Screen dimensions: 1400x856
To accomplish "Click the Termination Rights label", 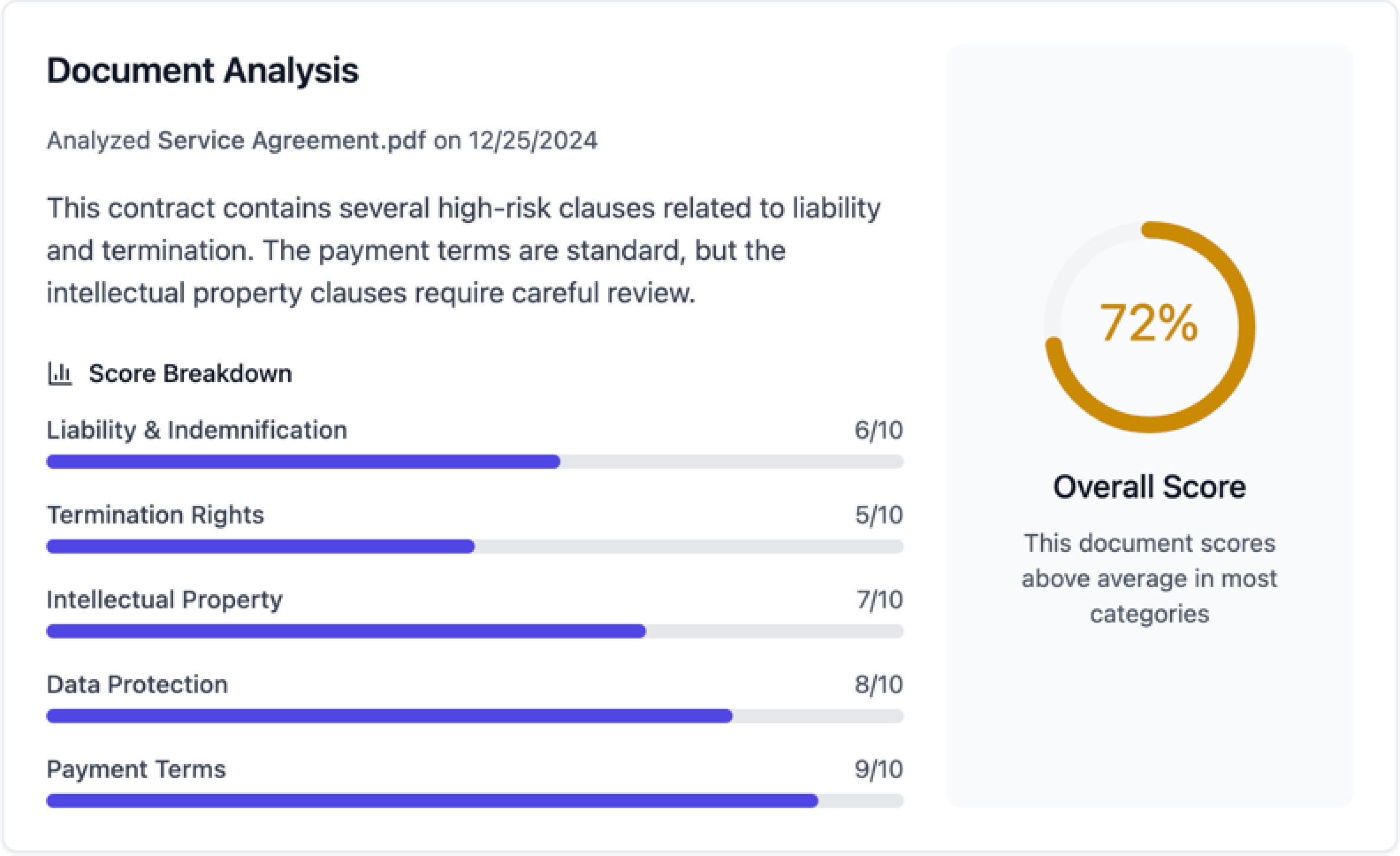I will coord(155,515).
